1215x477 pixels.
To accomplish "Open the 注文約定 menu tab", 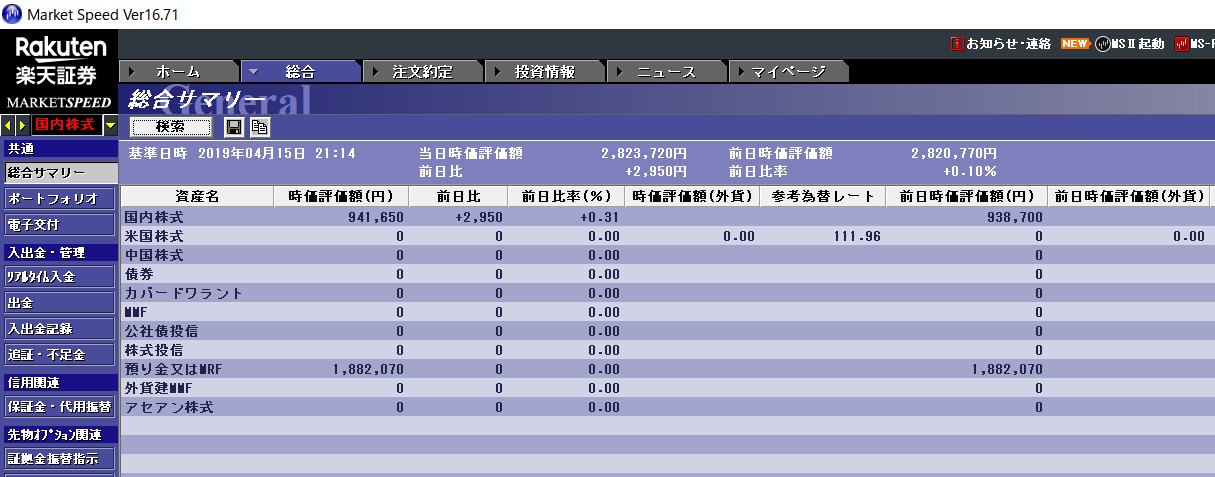I will click(422, 72).
